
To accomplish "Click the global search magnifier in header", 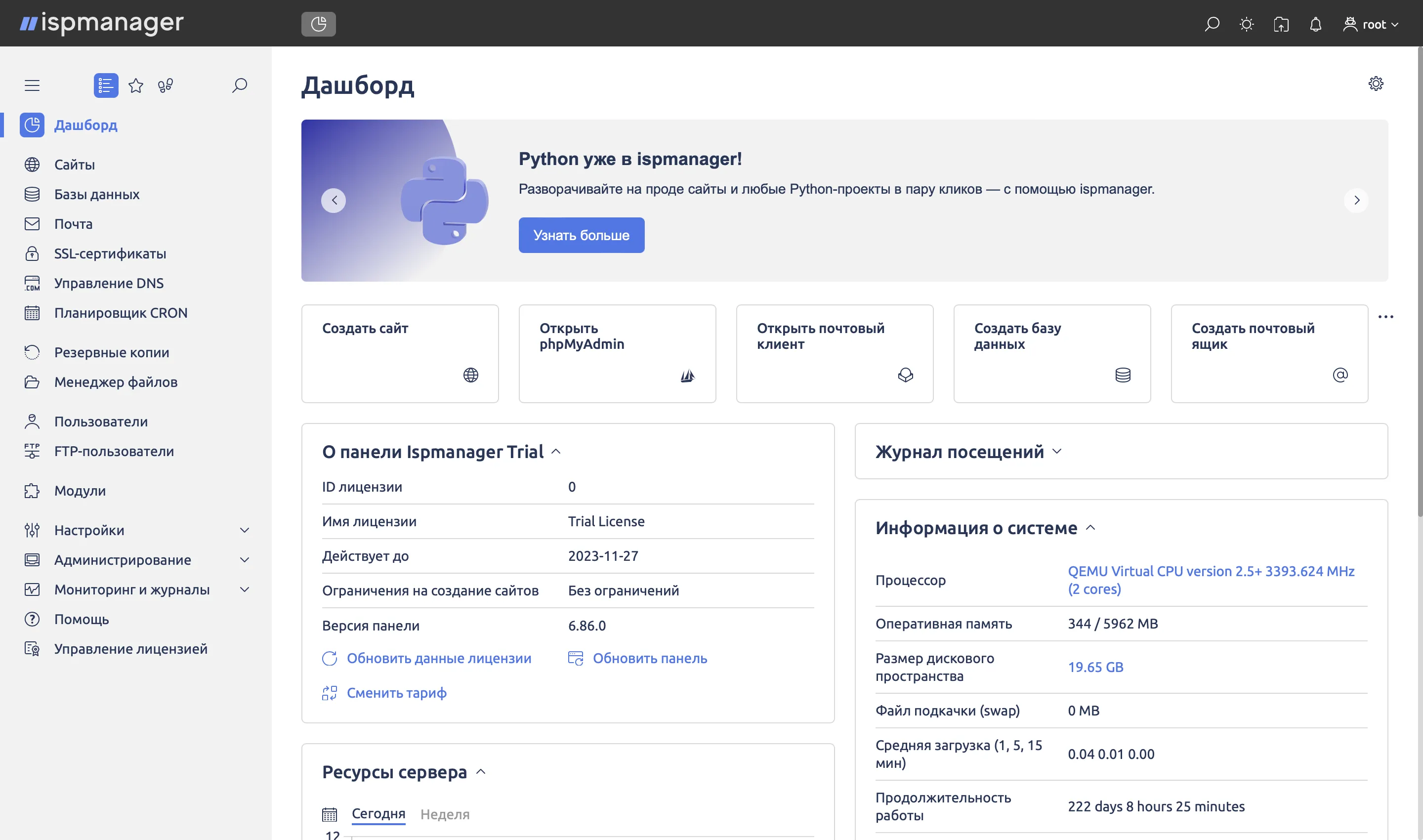I will point(1212,24).
